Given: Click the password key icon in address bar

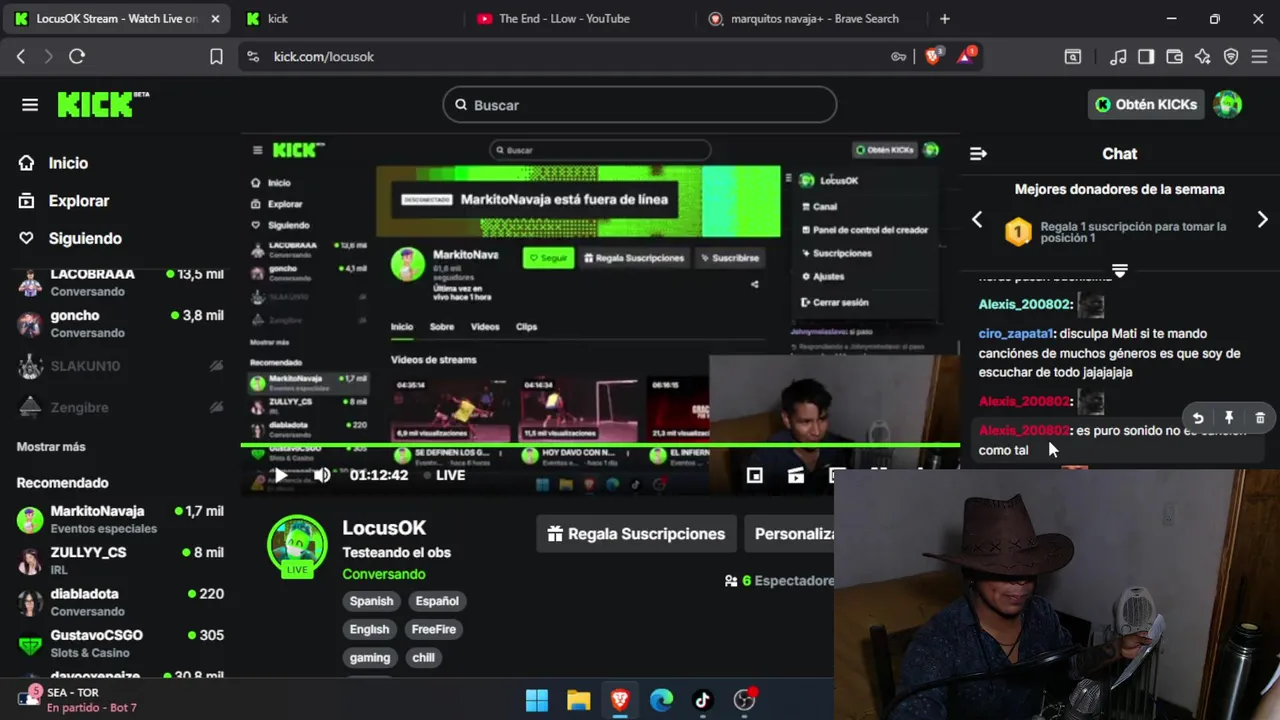Looking at the screenshot, I should 898,57.
